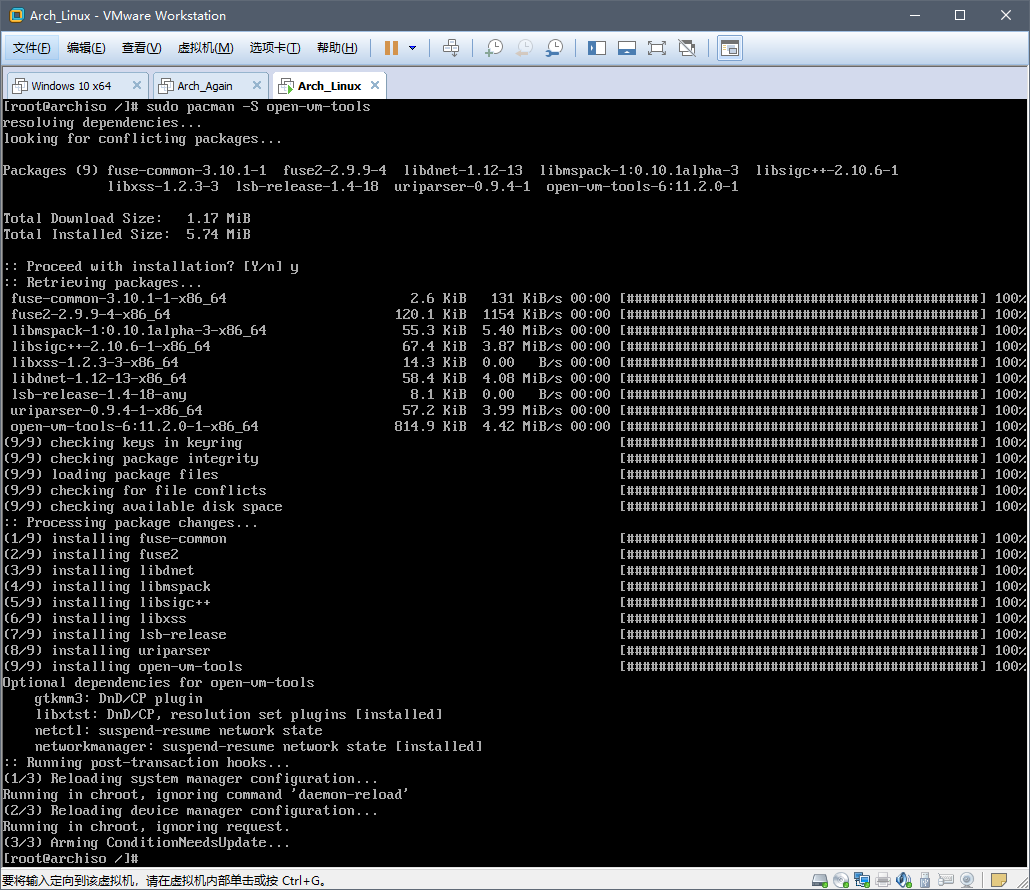Open the power options dropdown arrow
Screen dimensions: 1030x890
pyautogui.click(x=413, y=48)
